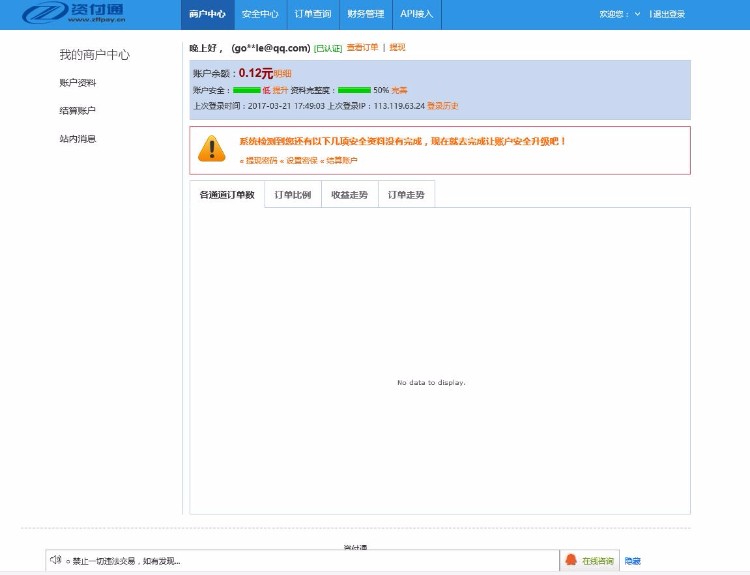Open the 商户中心 menu
Image resolution: width=750 pixels, height=575 pixels.
208,14
